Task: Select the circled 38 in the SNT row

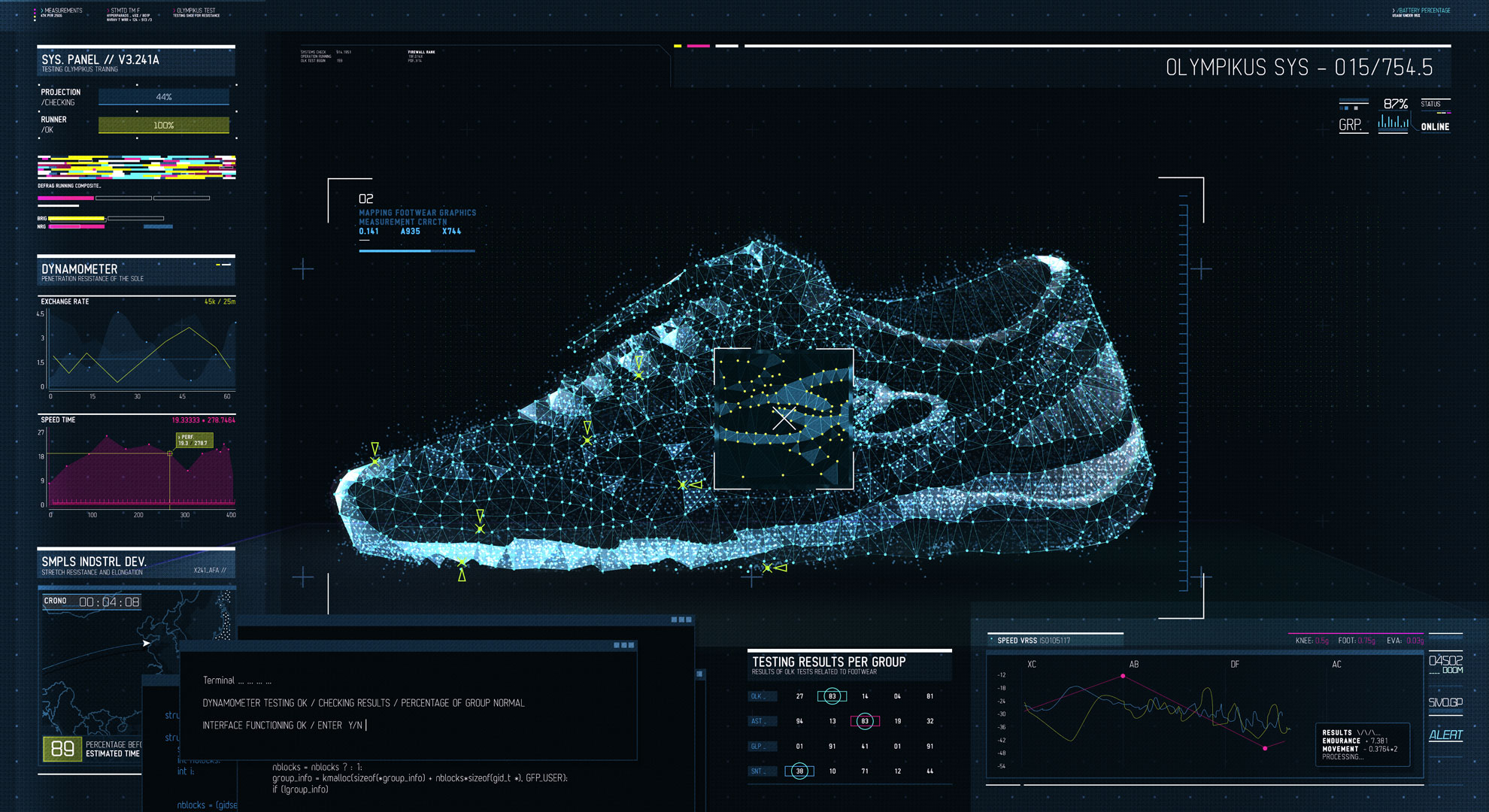Action: 799,771
